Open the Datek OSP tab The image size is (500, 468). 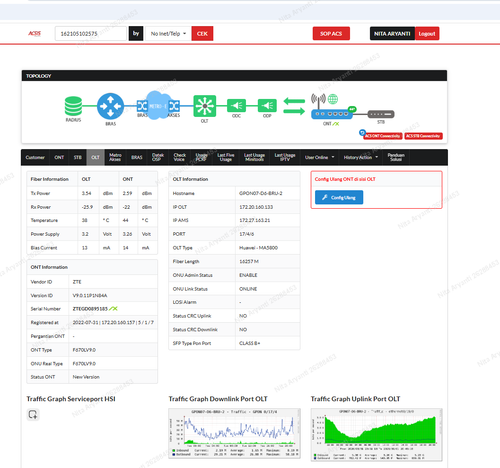pyautogui.click(x=158, y=157)
